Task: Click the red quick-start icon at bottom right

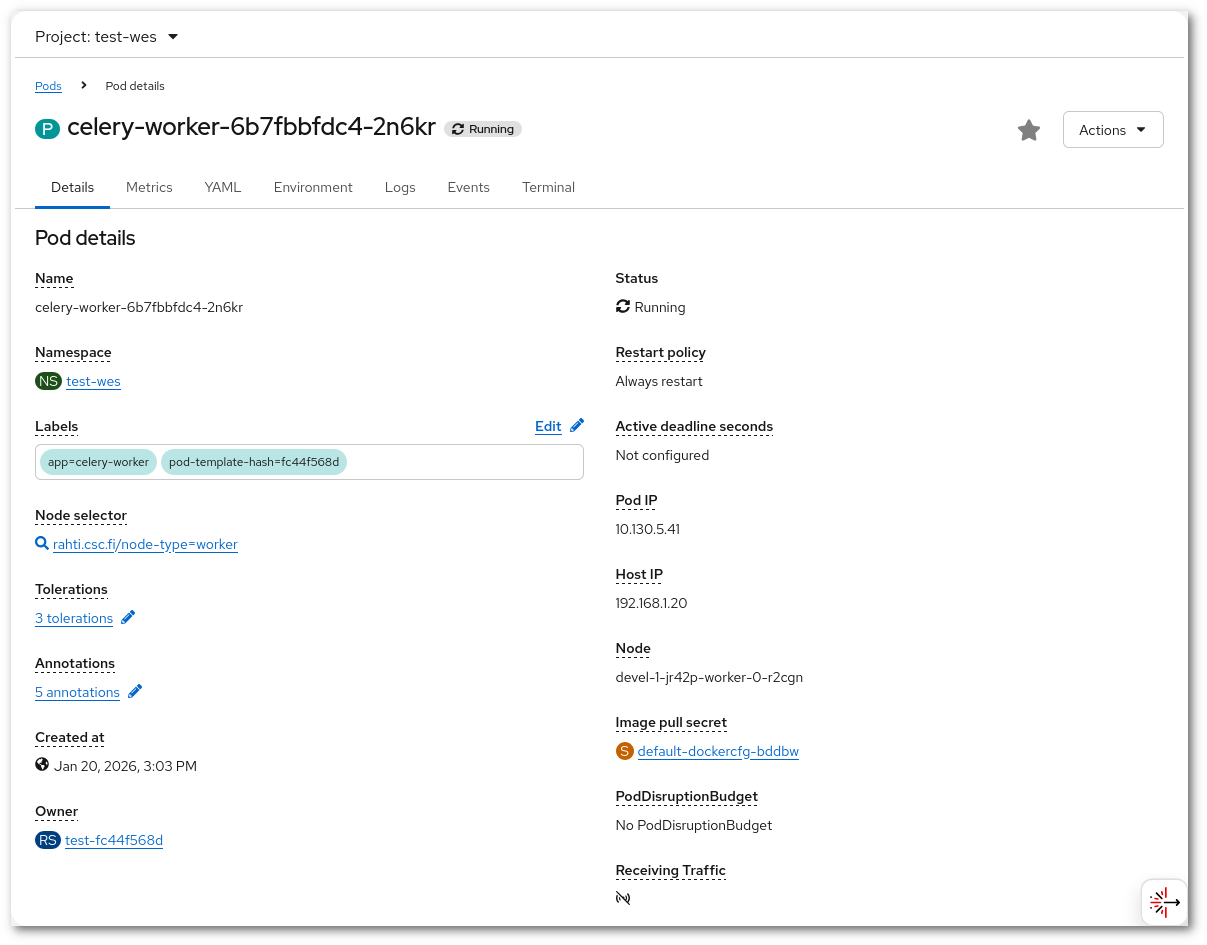Action: [x=1164, y=902]
